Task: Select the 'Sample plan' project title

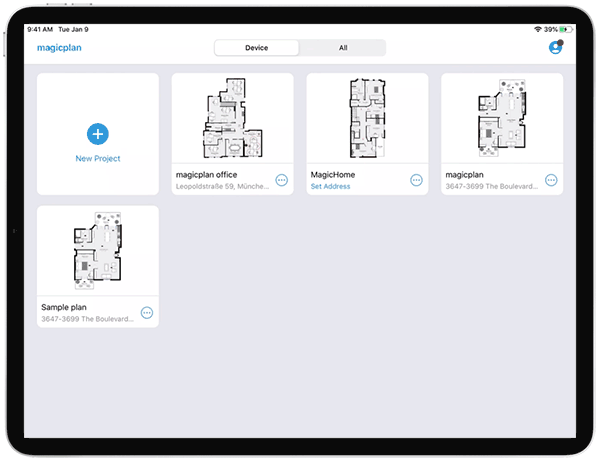Action: coord(64,307)
